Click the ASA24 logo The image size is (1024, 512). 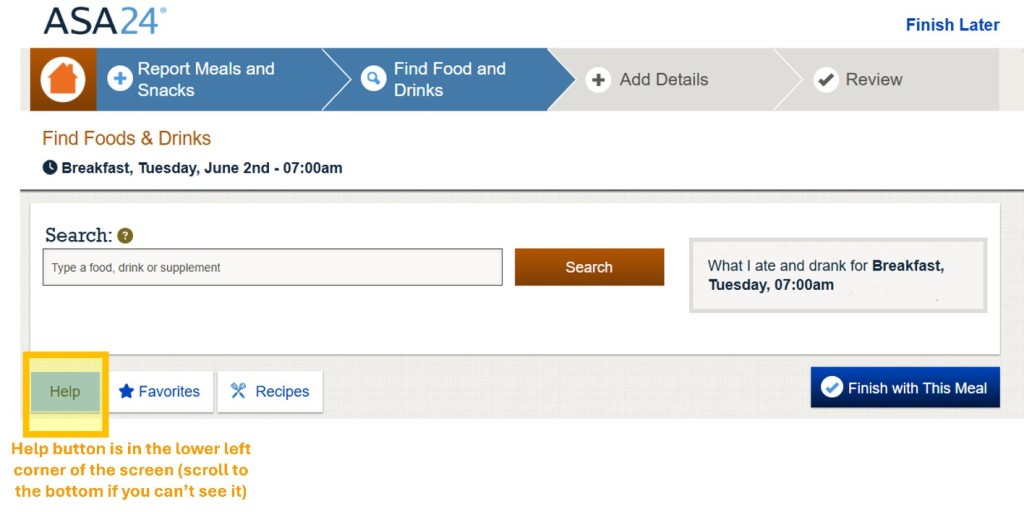(104, 21)
